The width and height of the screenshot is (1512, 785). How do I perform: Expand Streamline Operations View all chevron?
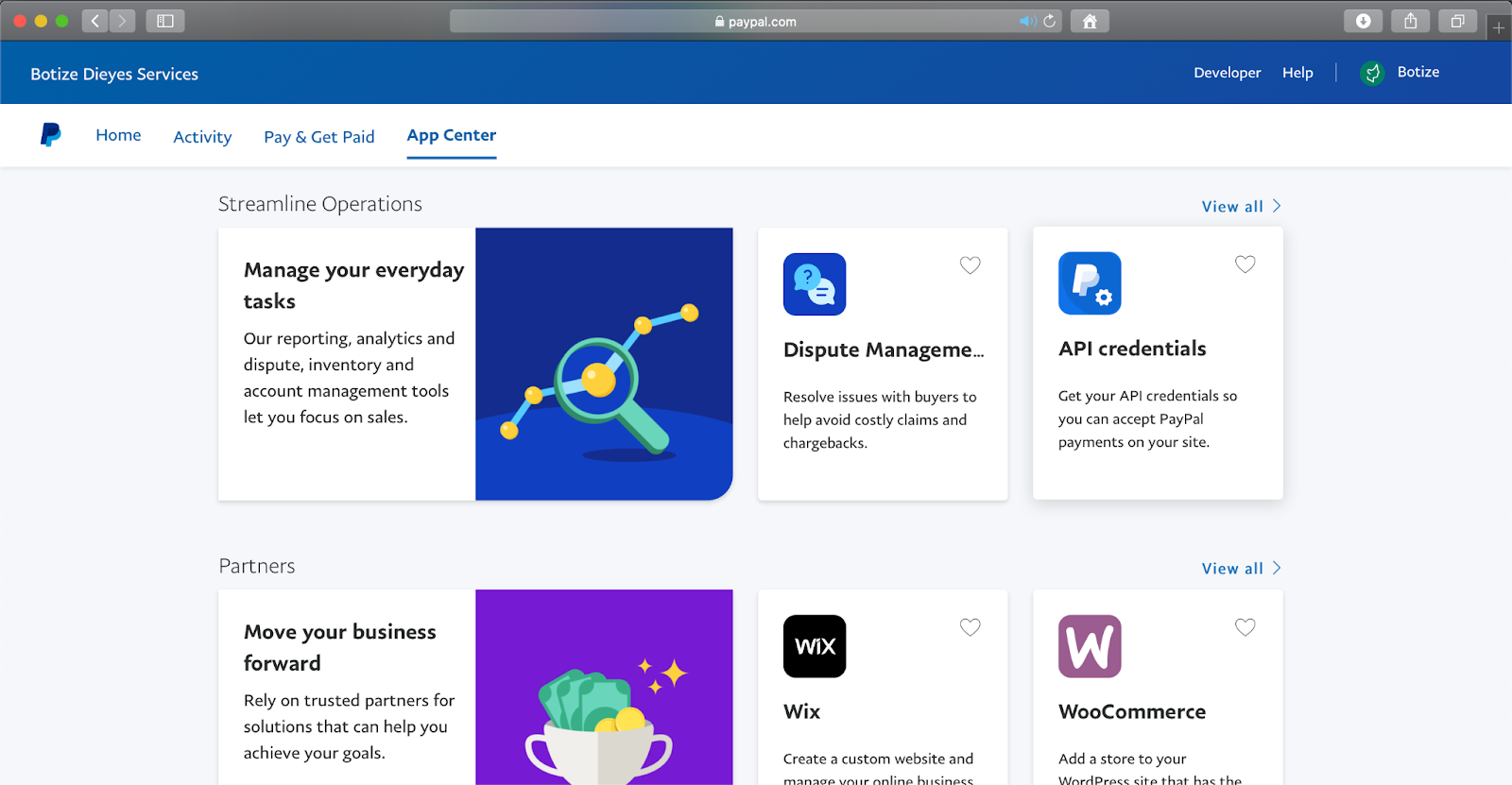1277,206
